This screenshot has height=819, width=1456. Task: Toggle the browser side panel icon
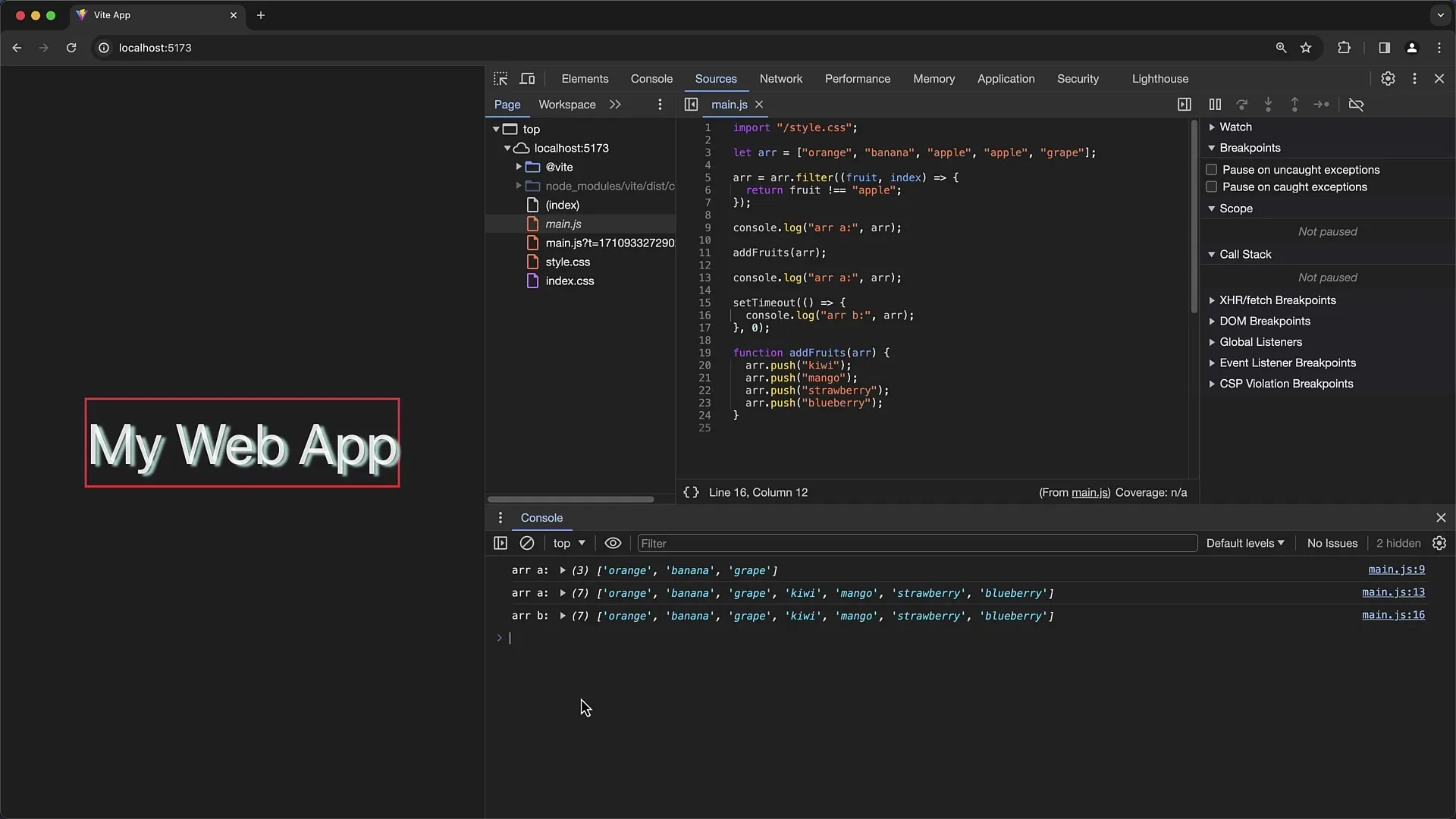(x=1384, y=48)
